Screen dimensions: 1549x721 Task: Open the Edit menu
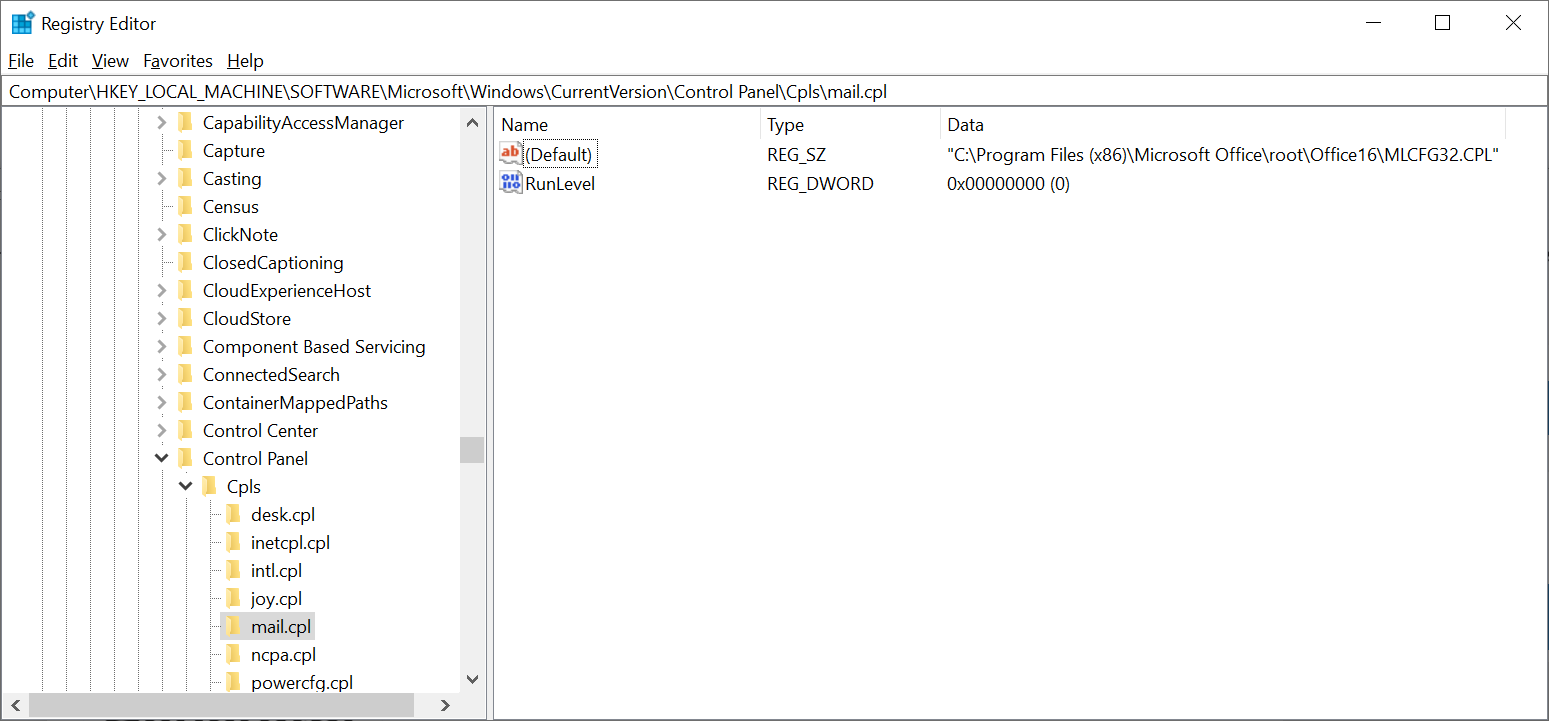tap(63, 61)
